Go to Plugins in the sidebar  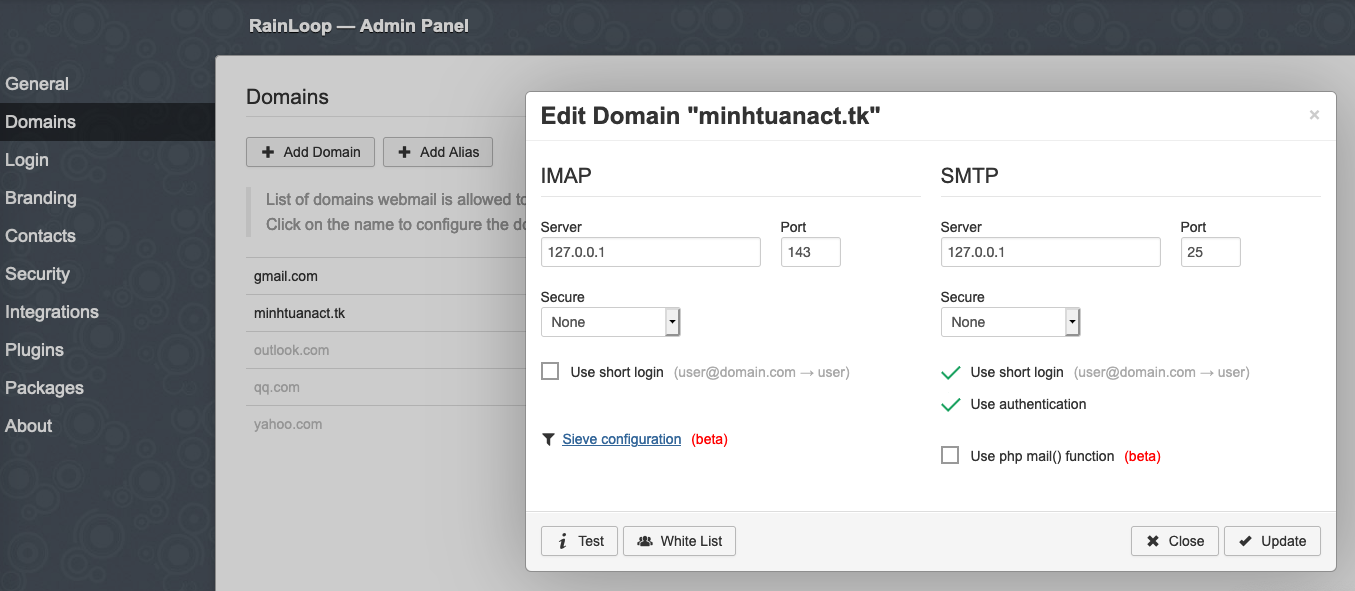[34, 350]
